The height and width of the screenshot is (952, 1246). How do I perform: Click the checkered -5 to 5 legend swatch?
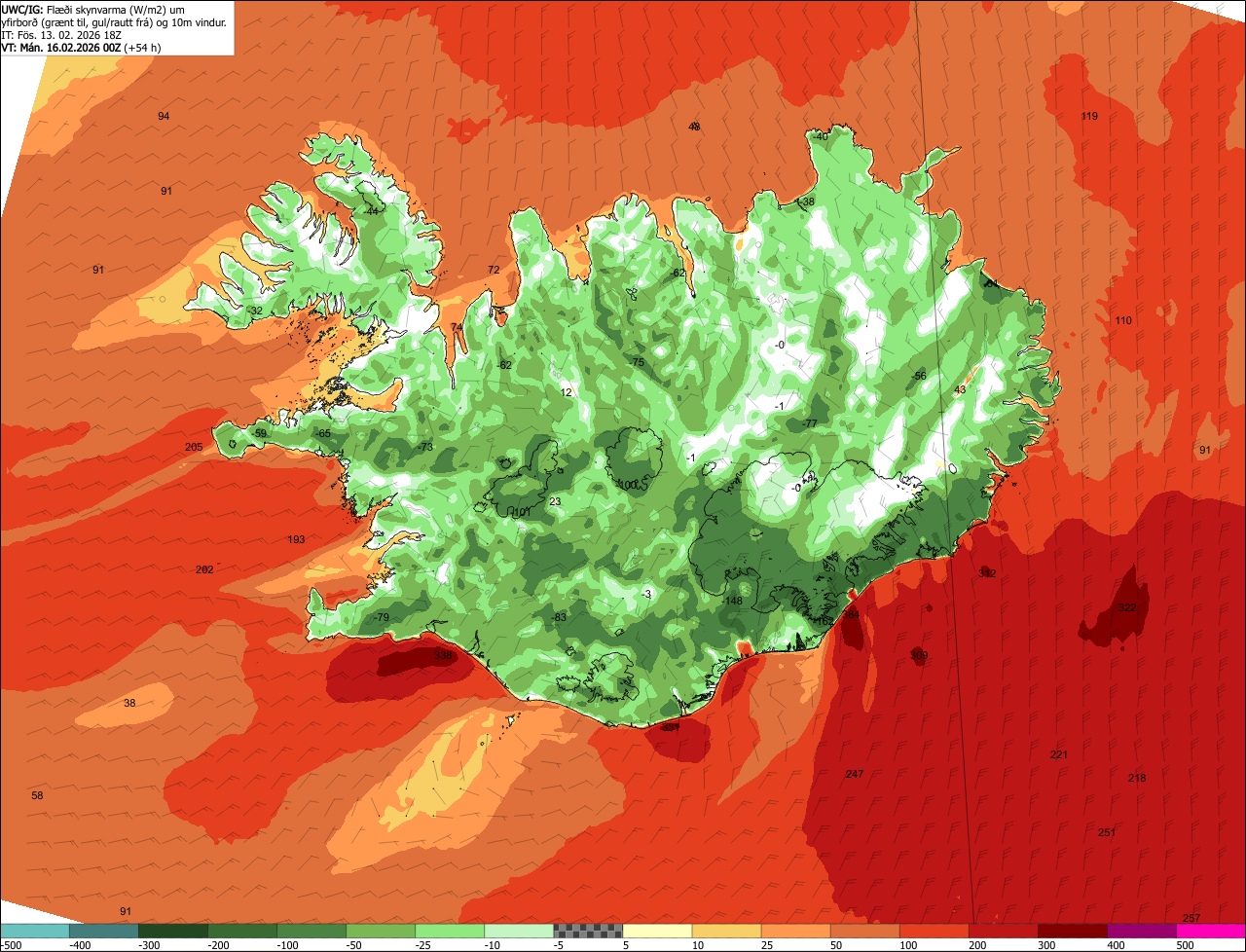(x=588, y=931)
